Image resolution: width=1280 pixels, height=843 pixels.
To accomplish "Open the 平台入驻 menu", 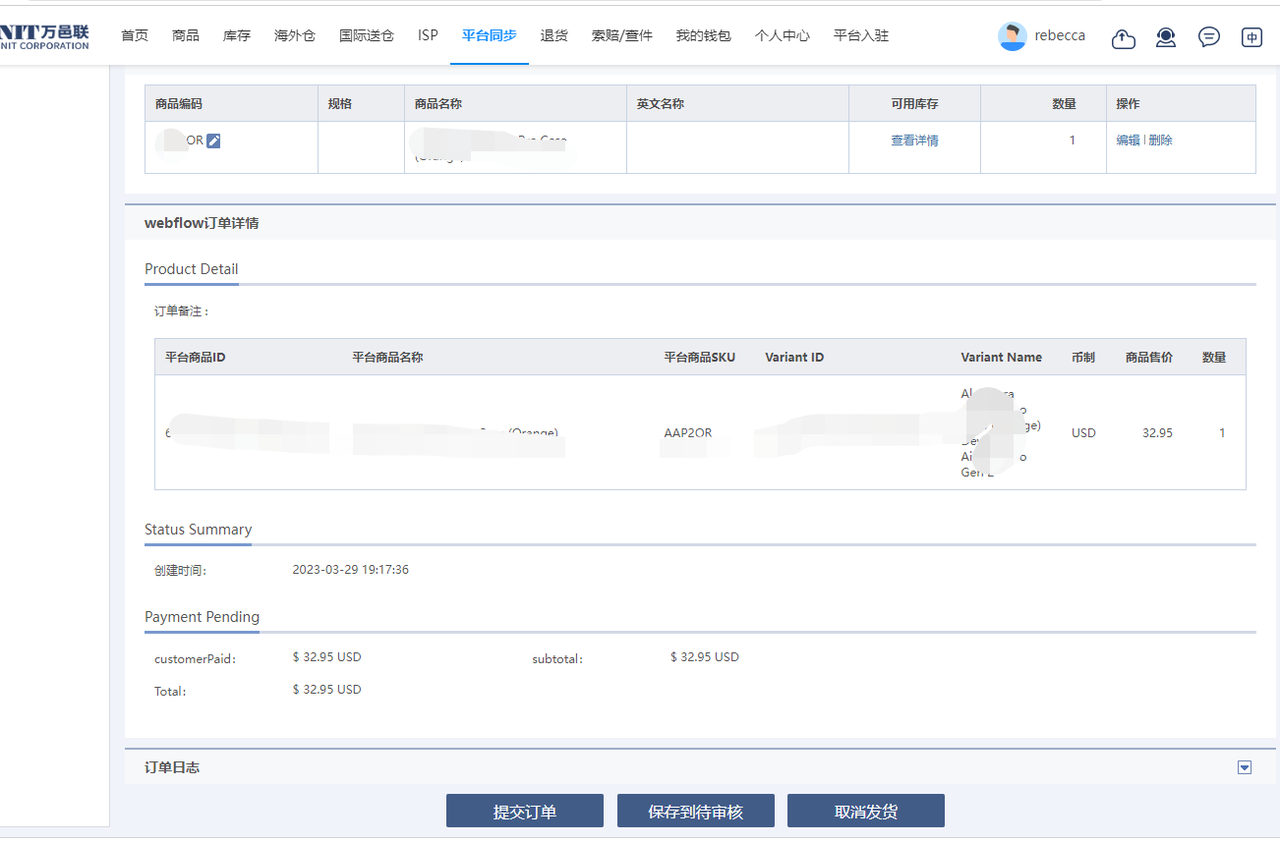I will pyautogui.click(x=861, y=35).
